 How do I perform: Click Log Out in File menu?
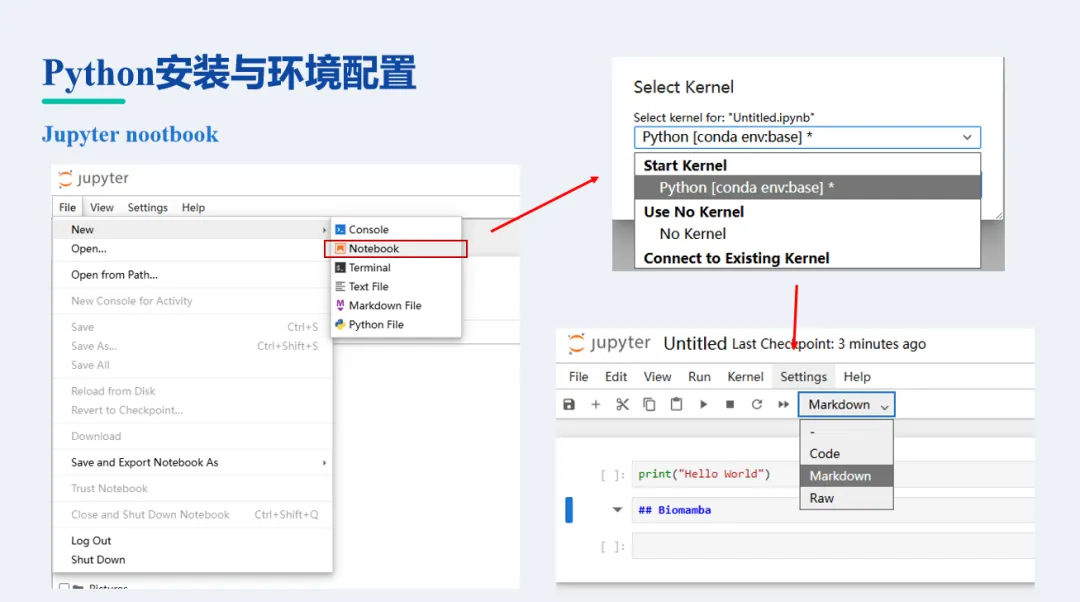click(192, 541)
